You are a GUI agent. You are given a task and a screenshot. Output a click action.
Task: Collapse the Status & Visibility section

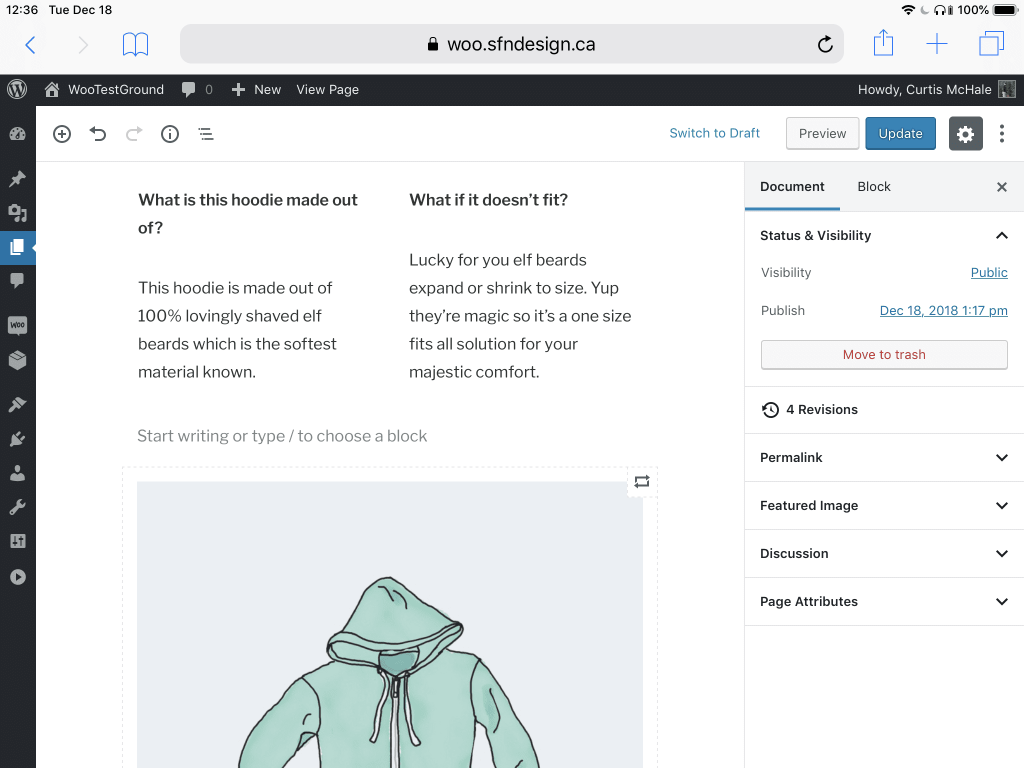[x=1001, y=235]
